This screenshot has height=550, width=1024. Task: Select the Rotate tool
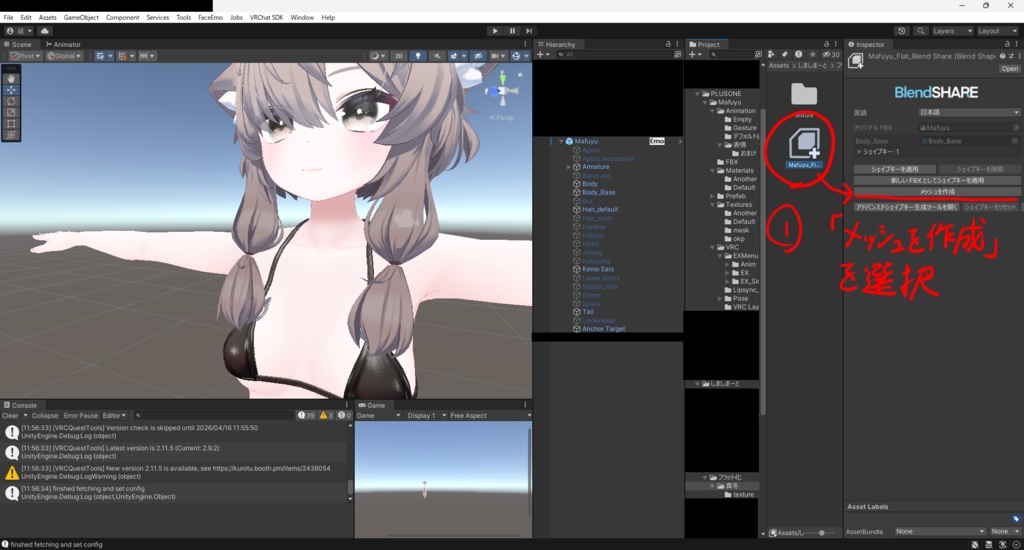click(11, 101)
